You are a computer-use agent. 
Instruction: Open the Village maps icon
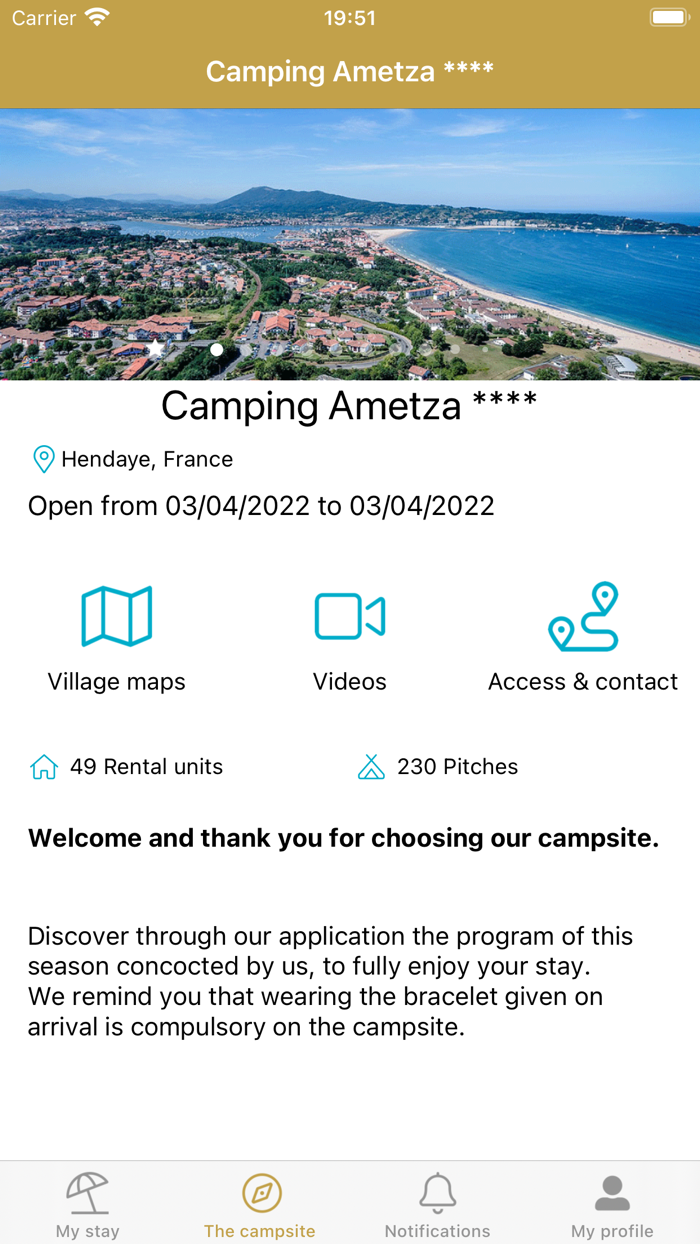pyautogui.click(x=116, y=615)
